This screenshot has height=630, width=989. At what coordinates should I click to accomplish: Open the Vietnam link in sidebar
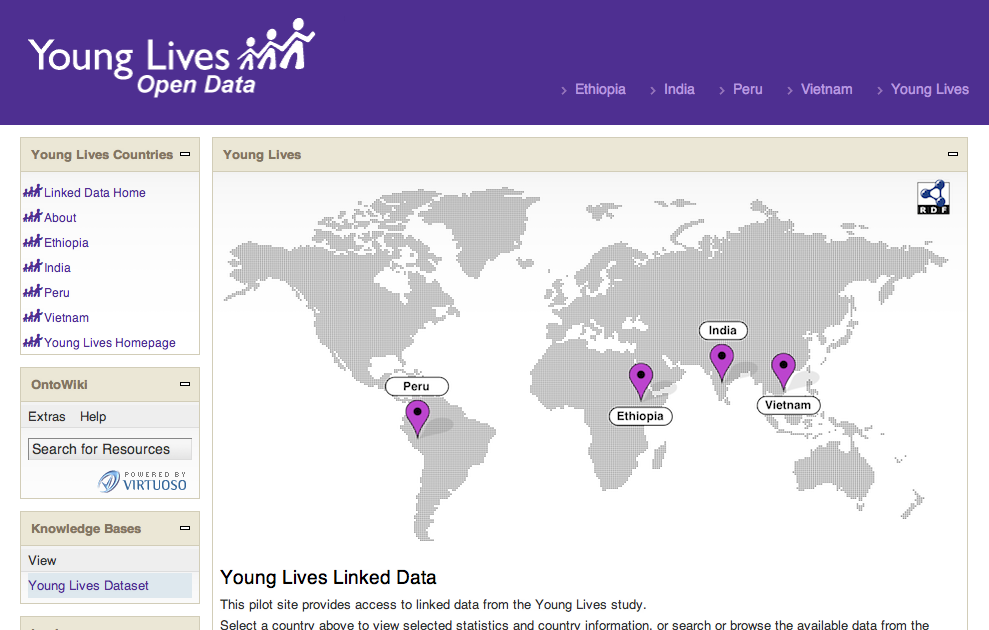tap(66, 318)
